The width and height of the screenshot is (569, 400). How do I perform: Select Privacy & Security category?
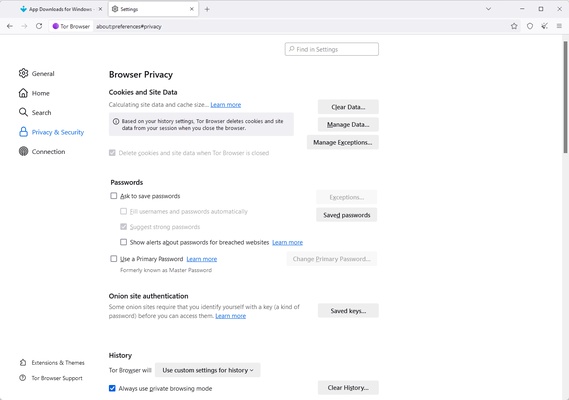[51, 132]
